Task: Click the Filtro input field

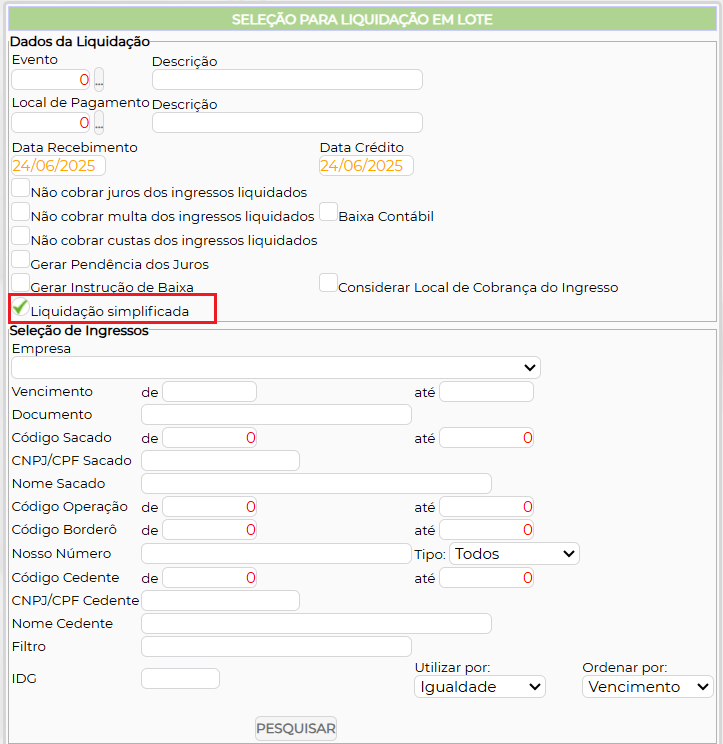Action: tap(276, 647)
